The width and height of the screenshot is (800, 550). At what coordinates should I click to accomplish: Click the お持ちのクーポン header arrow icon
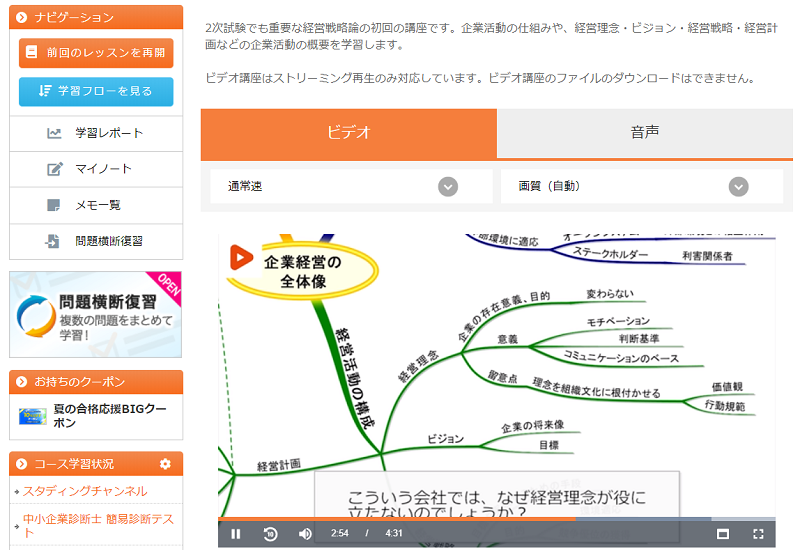point(21,382)
